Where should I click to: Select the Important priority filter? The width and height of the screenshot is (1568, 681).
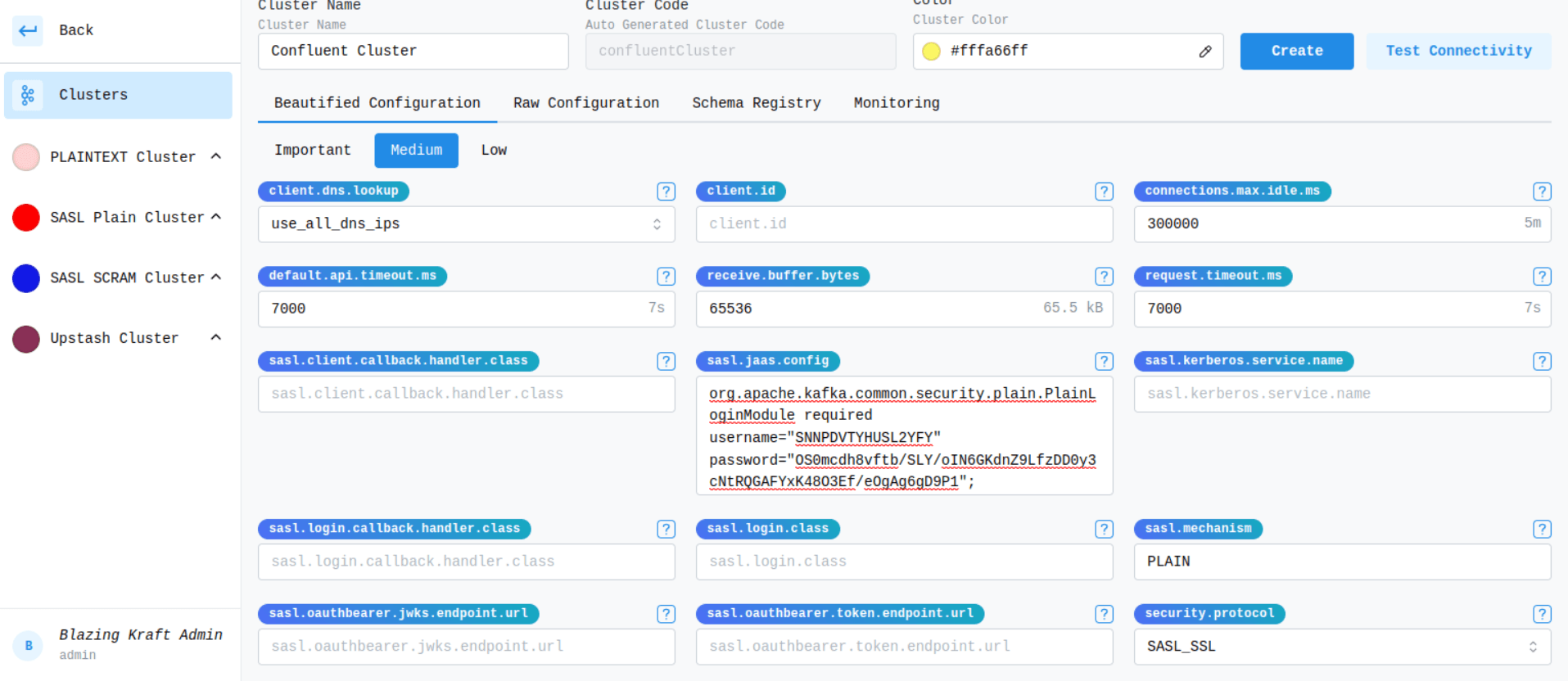(x=313, y=151)
